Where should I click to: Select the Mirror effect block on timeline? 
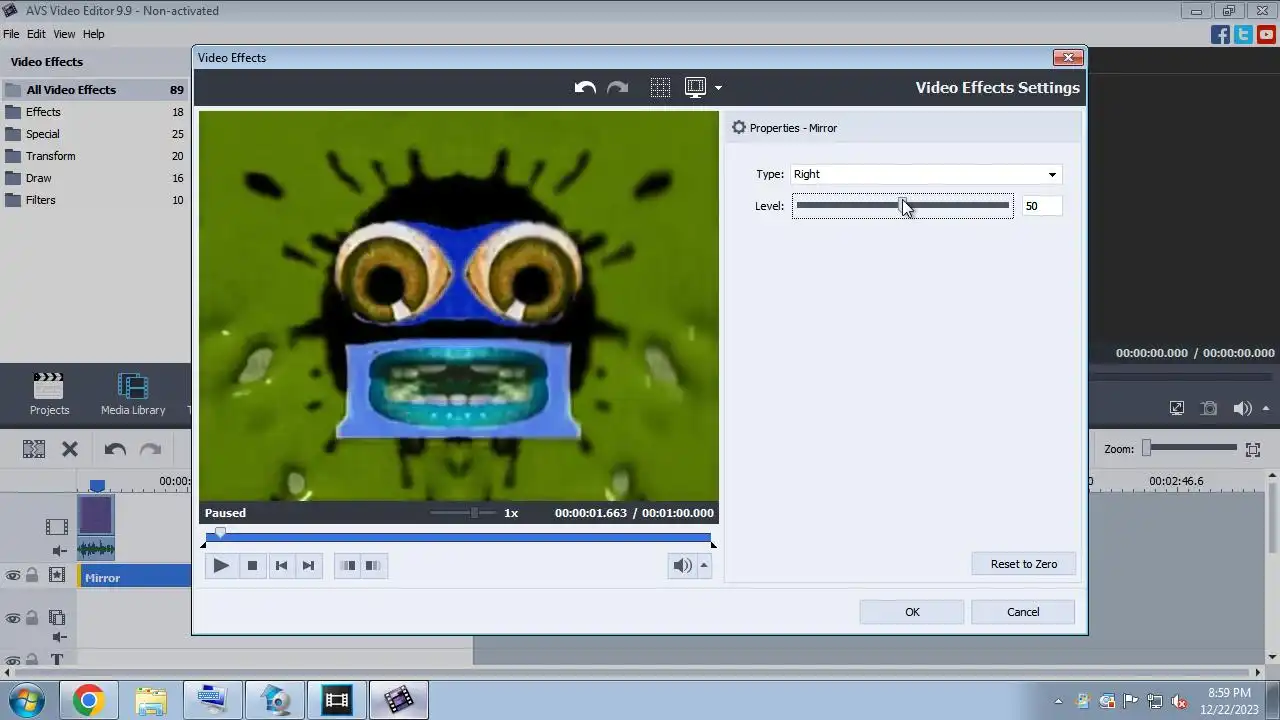click(x=134, y=577)
